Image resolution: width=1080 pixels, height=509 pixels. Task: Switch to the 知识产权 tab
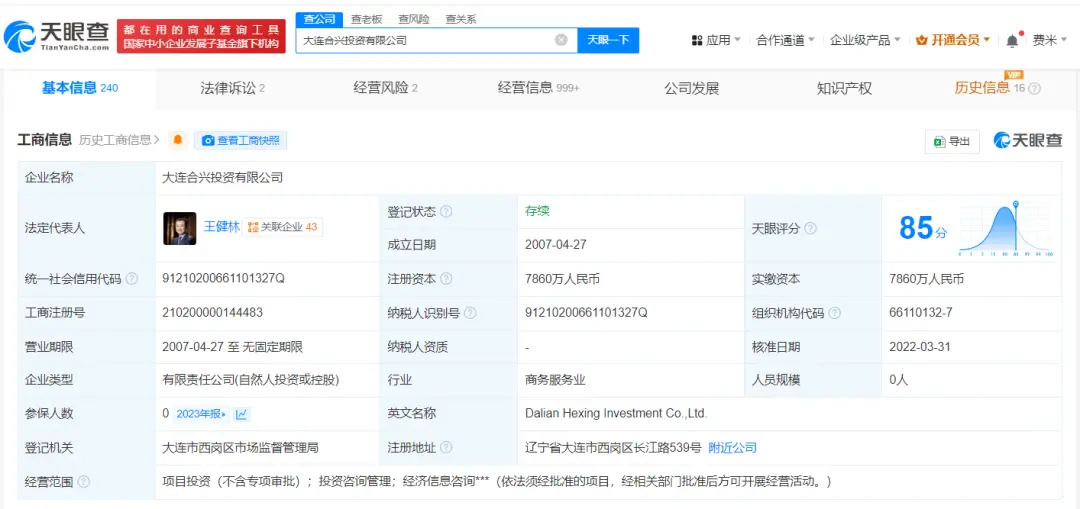[x=844, y=88]
